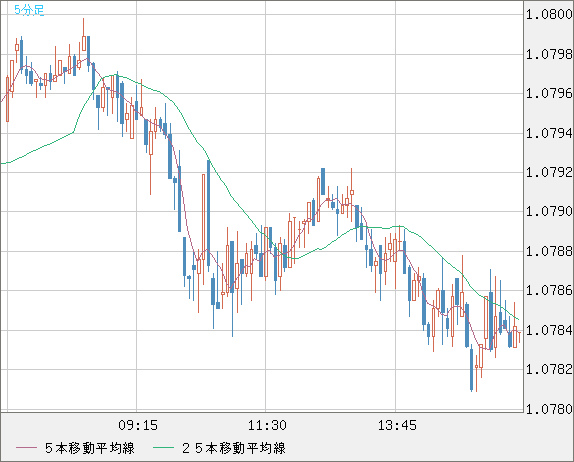
Task: Click the pink 5-period moving average legend line
Action: click(26, 448)
